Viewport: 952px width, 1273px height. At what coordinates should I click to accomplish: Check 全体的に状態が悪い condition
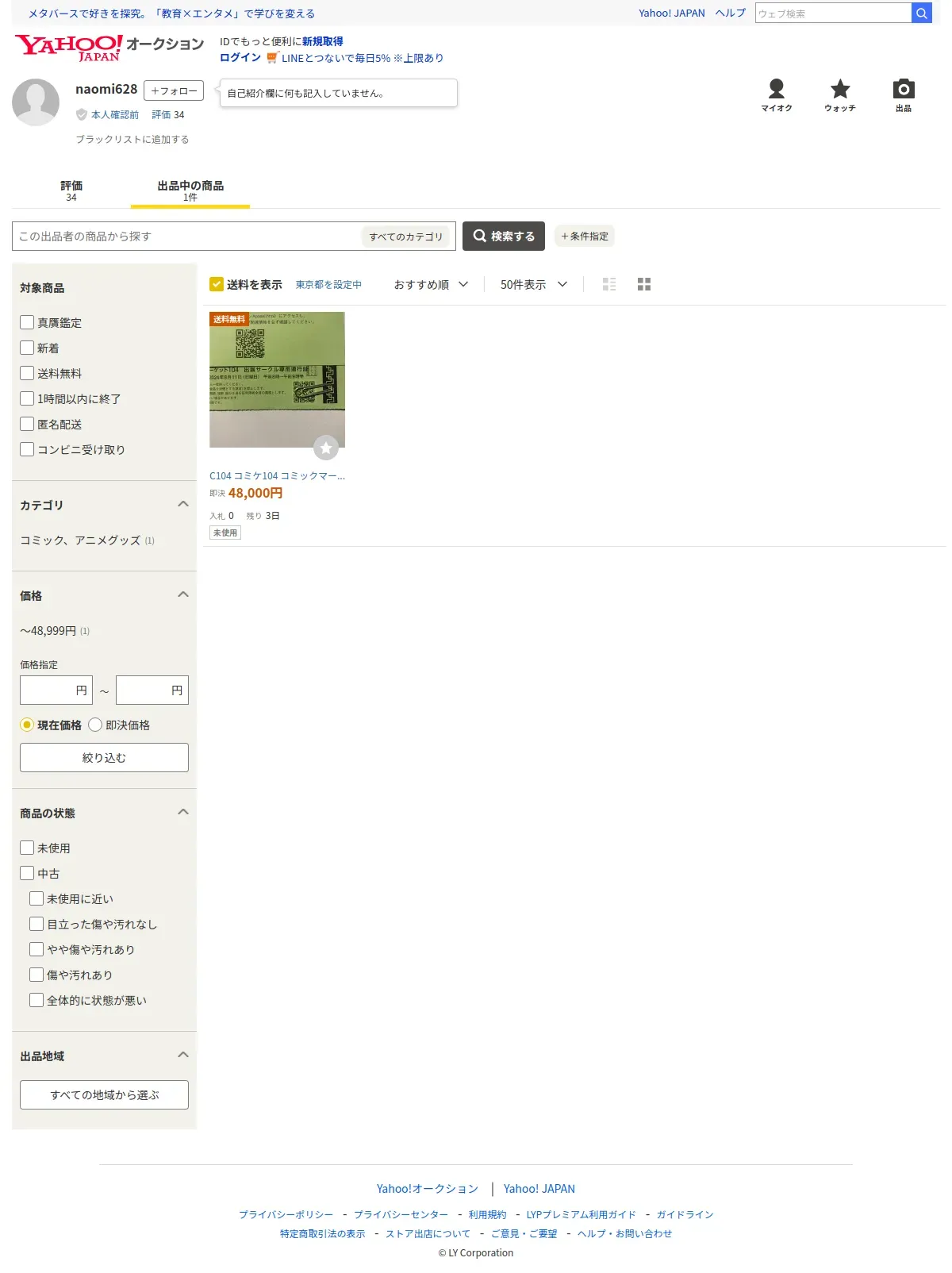[x=36, y=1000]
